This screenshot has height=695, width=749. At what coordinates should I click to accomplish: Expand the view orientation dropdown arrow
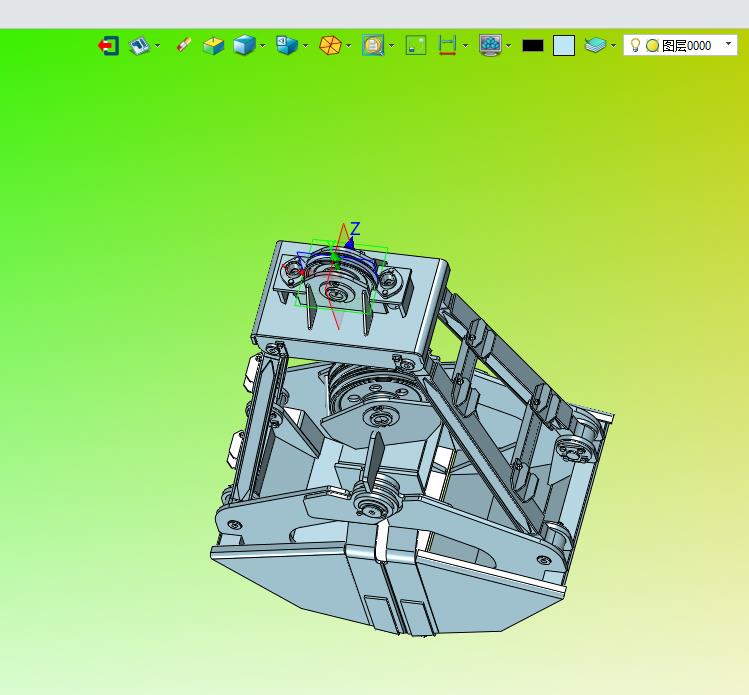[x=306, y=46]
